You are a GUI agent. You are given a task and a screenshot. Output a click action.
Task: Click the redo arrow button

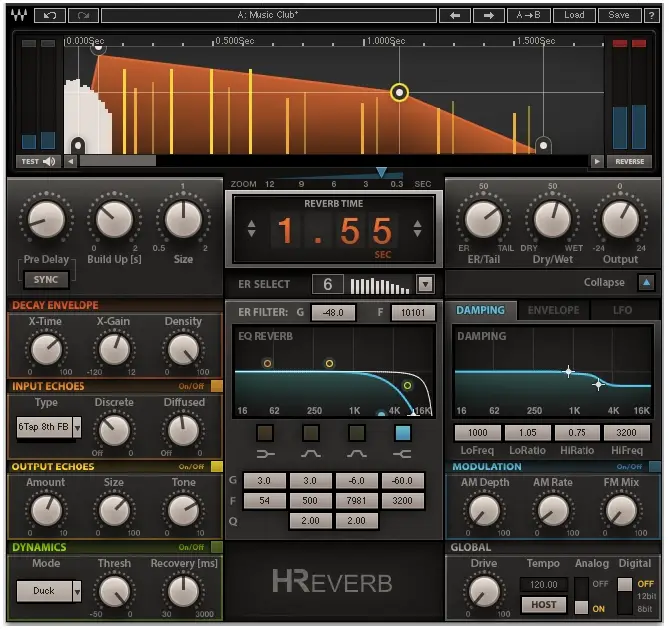84,15
